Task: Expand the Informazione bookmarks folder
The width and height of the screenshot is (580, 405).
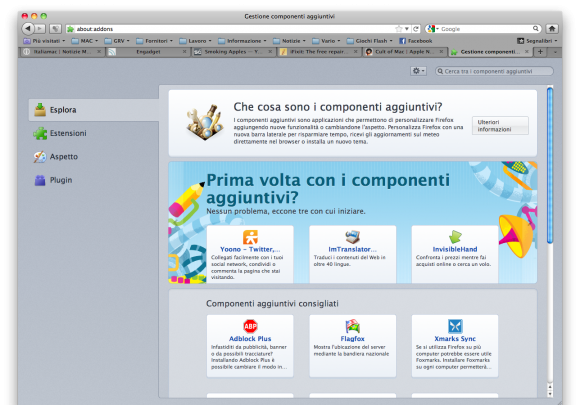Action: 242,41
